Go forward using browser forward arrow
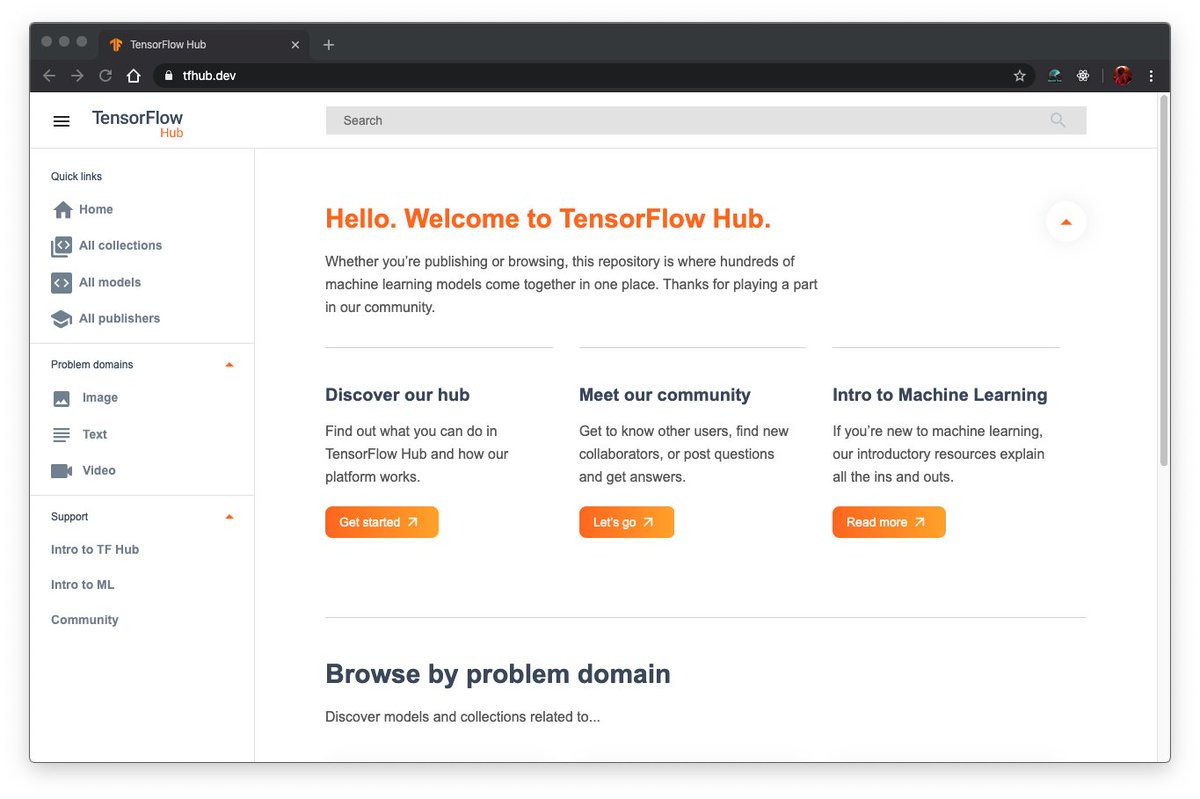1200x799 pixels. [x=77, y=76]
